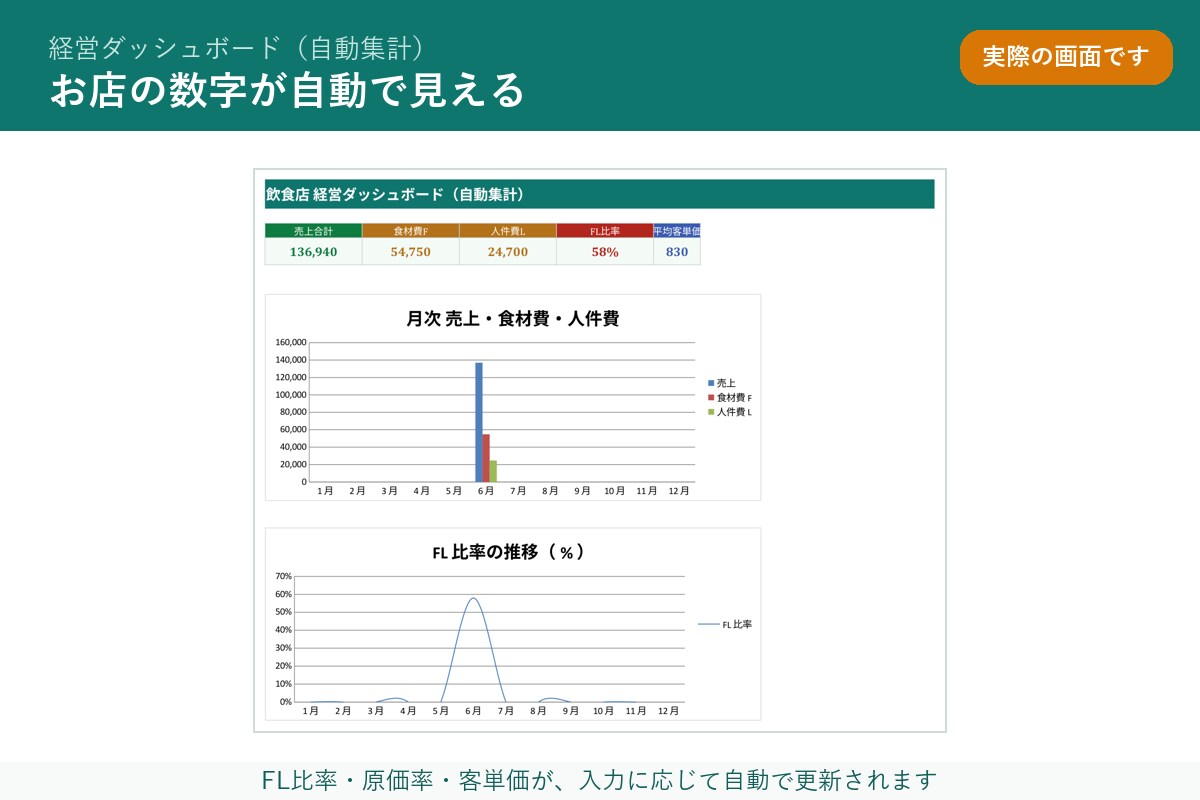Screen dimensions: 1200x800
Task: Click the 54,750 food cost value
Action: pos(410,252)
